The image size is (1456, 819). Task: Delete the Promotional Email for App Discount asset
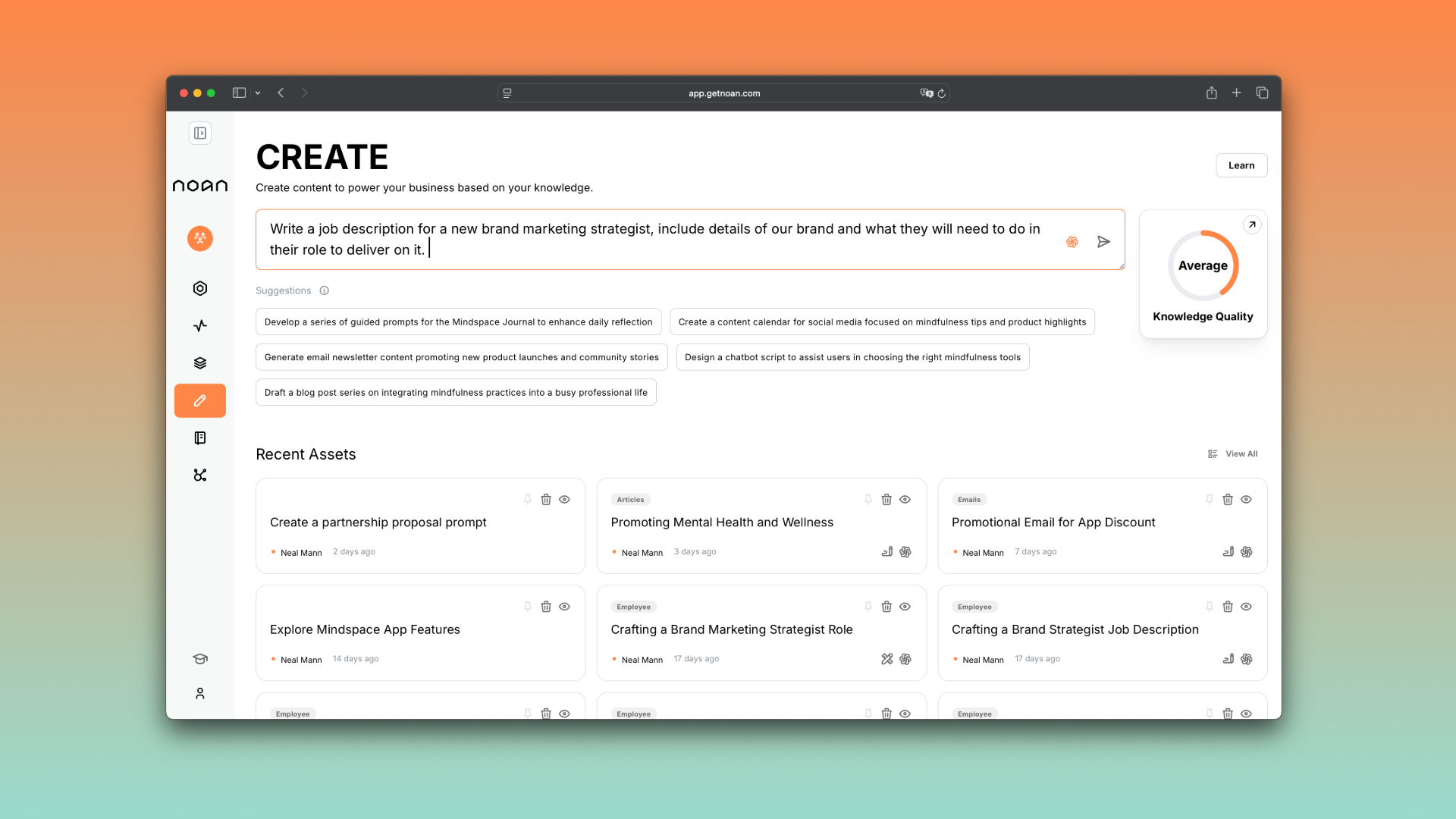pos(1228,499)
